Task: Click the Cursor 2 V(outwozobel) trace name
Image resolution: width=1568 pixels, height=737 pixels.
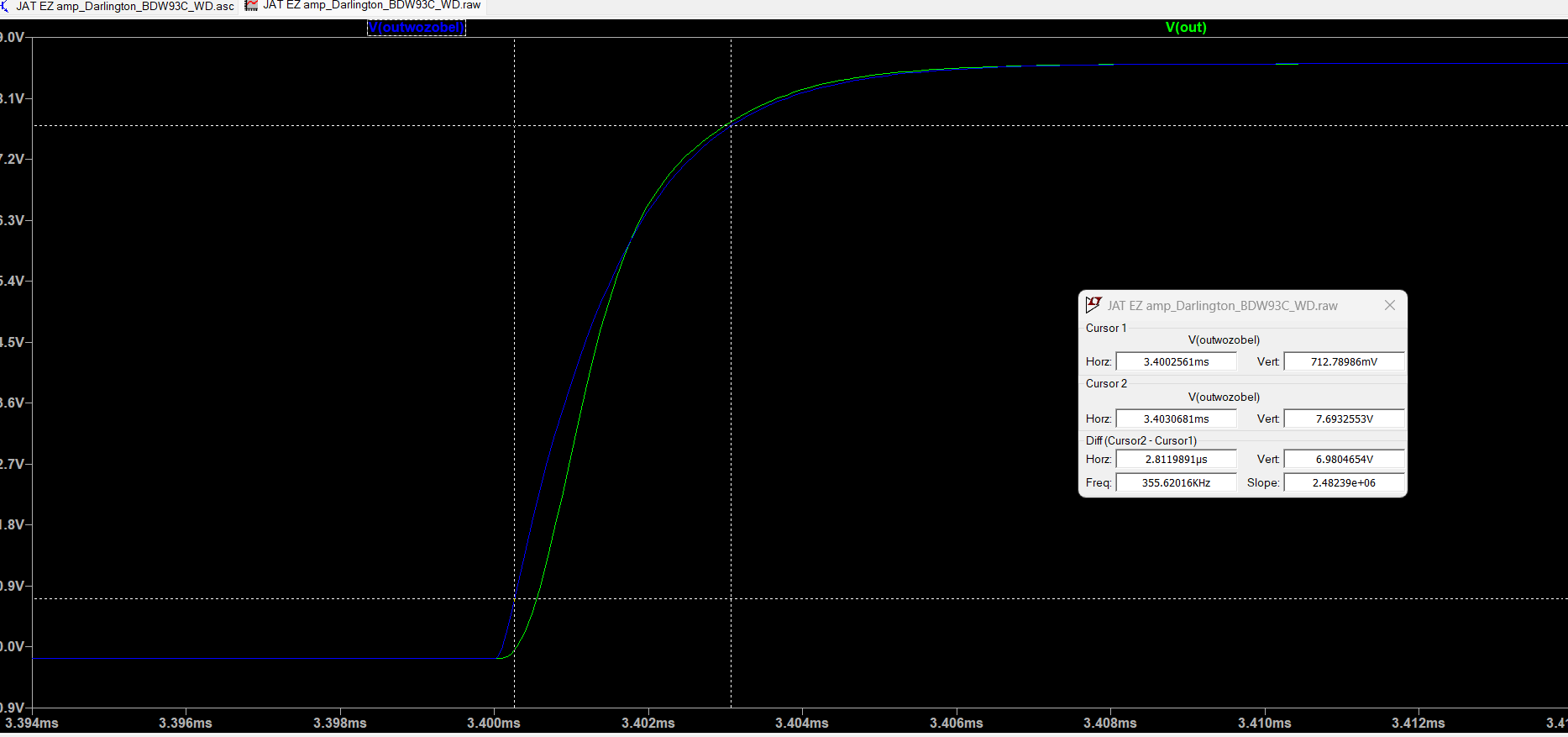Action: 1224,397
